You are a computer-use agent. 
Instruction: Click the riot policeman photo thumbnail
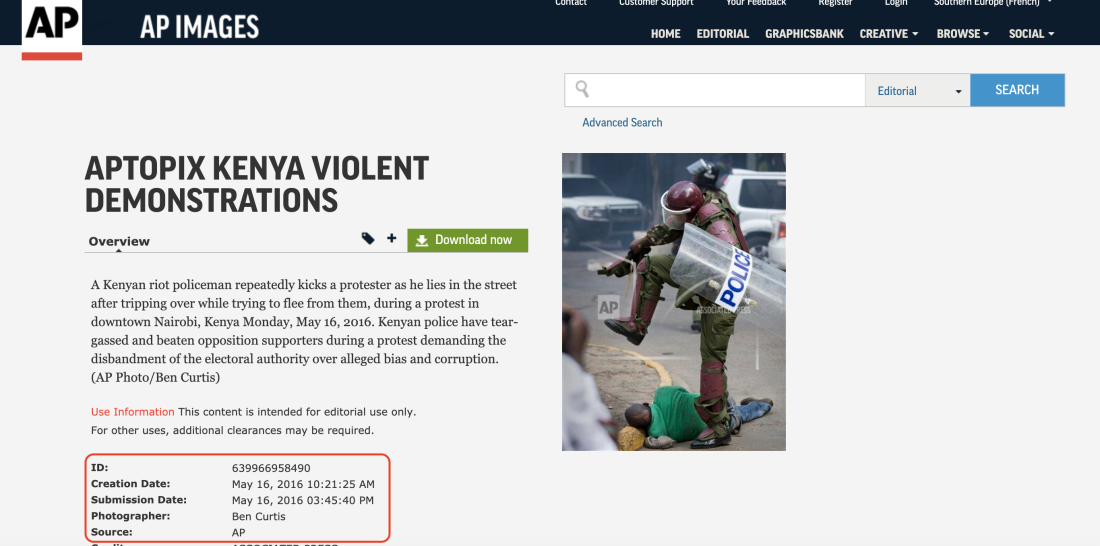pos(673,302)
